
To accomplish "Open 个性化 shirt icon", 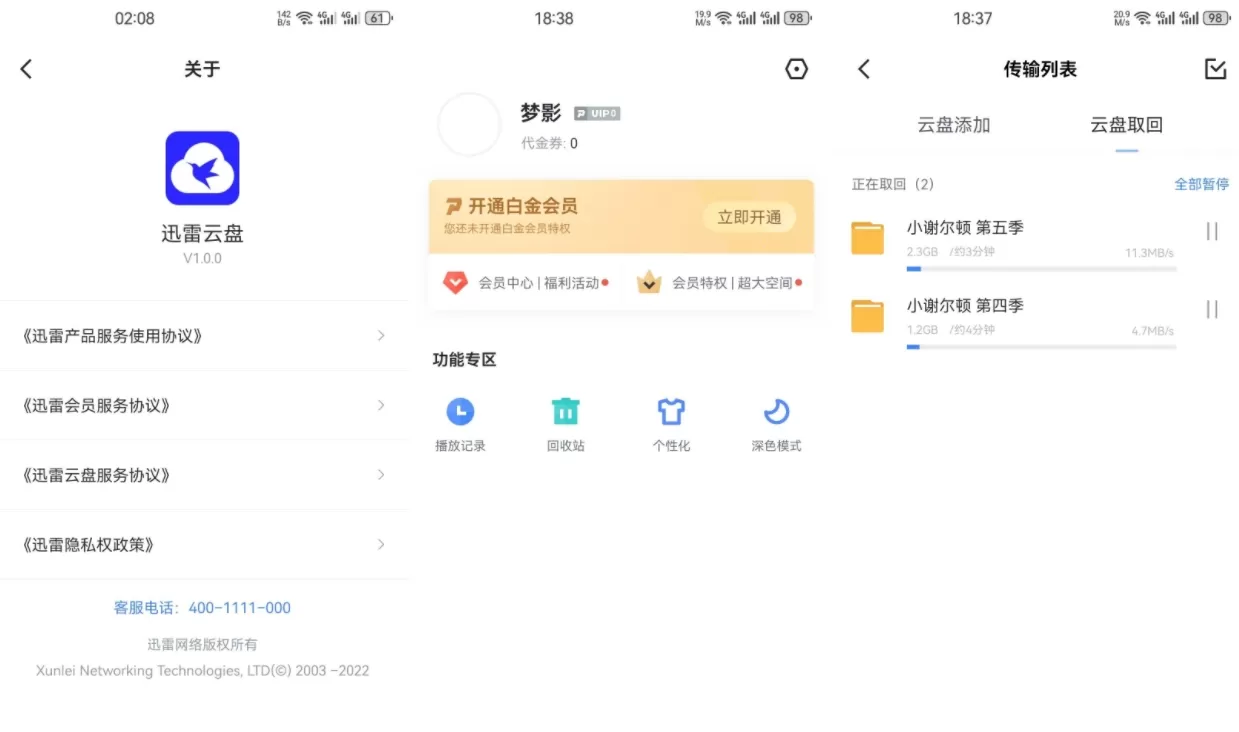I will [x=671, y=411].
